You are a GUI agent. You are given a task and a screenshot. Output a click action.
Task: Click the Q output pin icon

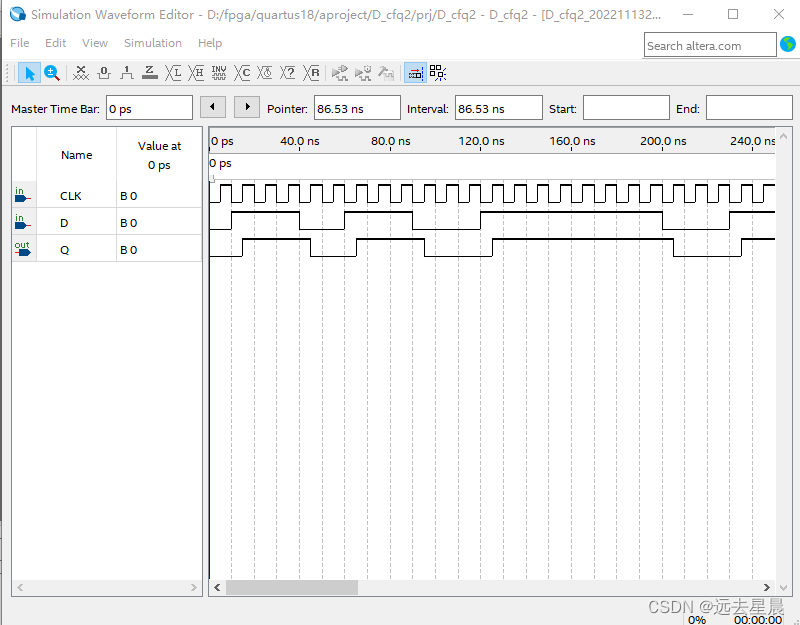point(22,248)
